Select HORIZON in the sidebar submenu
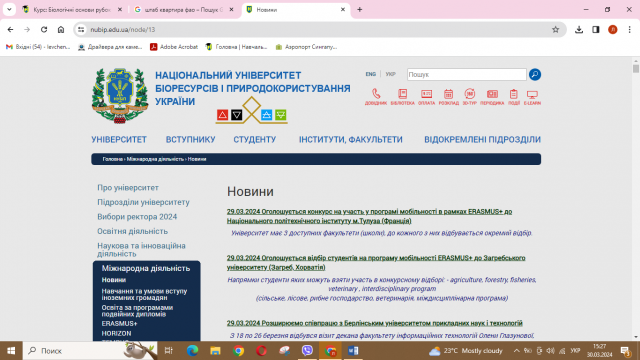 116,333
